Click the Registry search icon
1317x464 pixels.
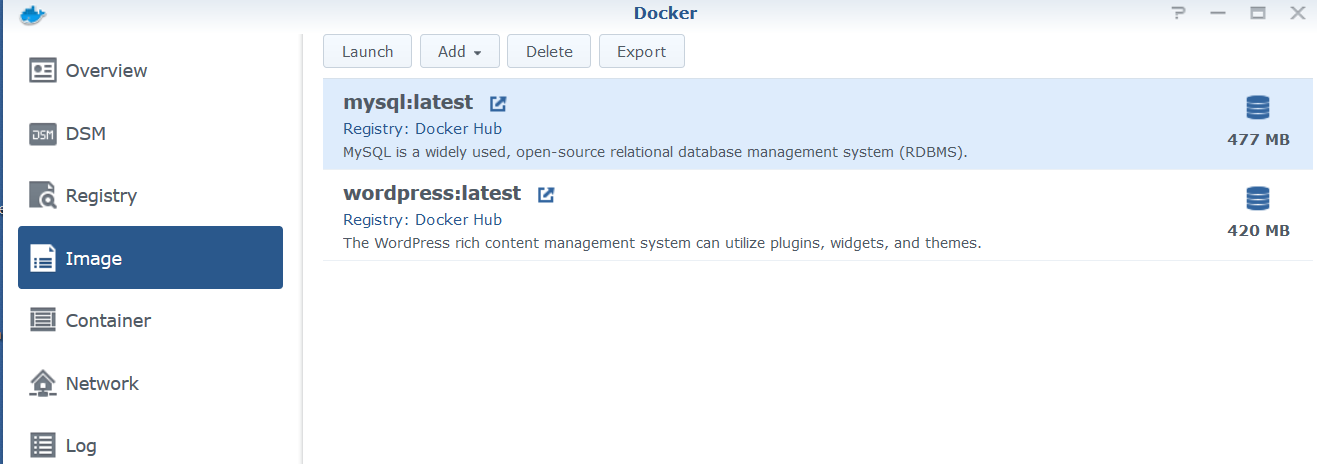(43, 196)
